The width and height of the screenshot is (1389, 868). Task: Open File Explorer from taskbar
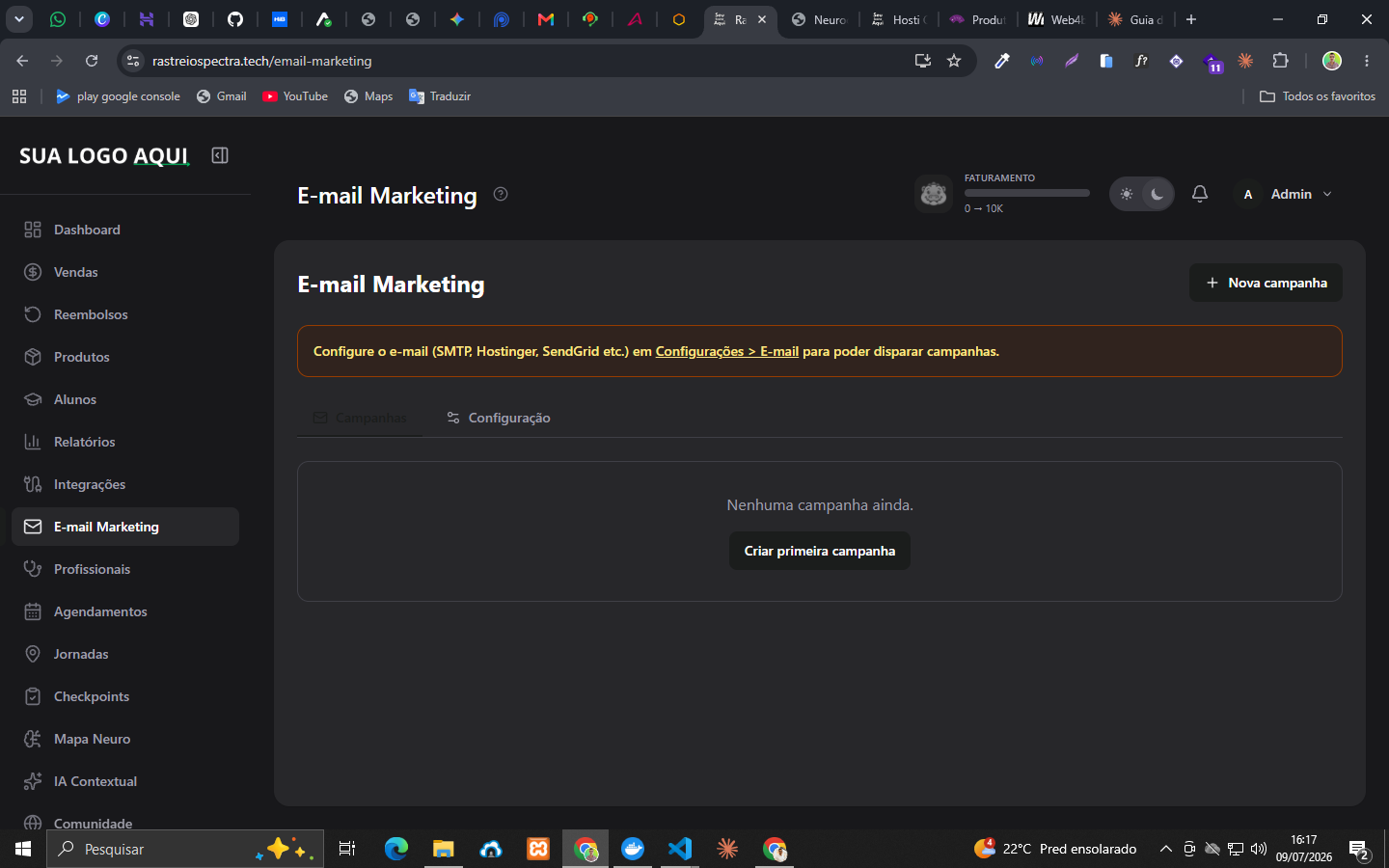[x=444, y=849]
